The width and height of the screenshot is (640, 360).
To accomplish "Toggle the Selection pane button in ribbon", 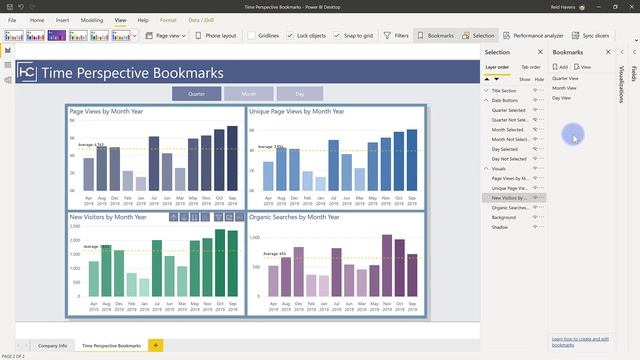I will click(x=478, y=36).
